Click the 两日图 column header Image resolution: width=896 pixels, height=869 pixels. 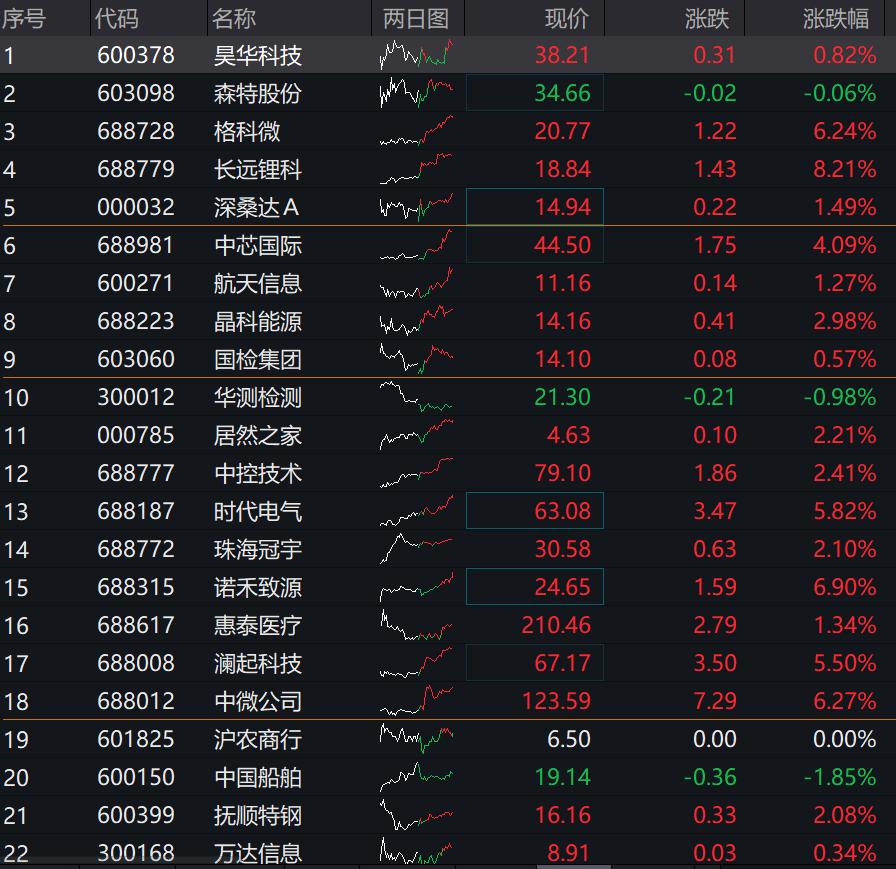coord(416,19)
